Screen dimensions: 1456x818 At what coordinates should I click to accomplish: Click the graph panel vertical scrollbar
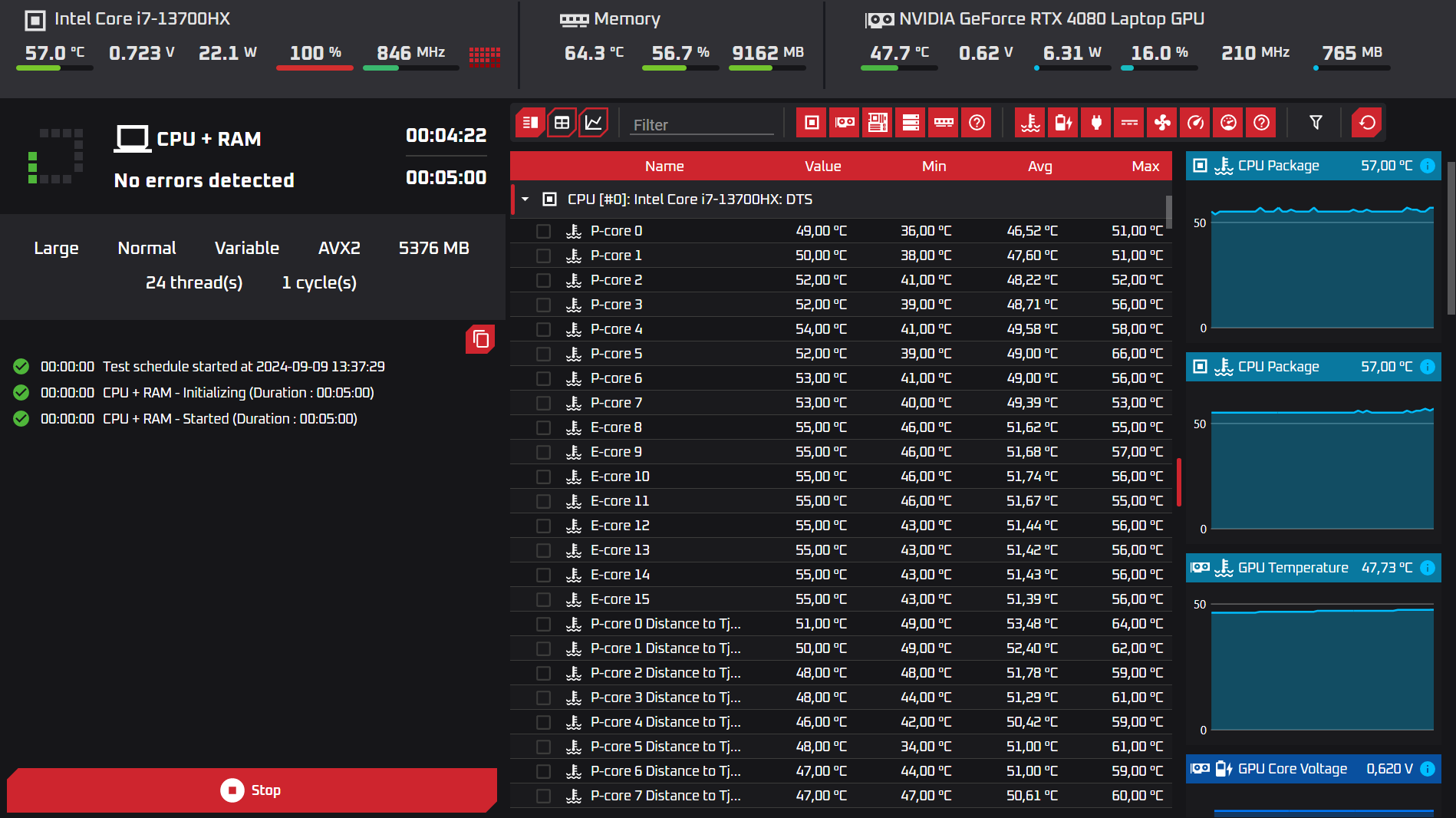(1451, 238)
